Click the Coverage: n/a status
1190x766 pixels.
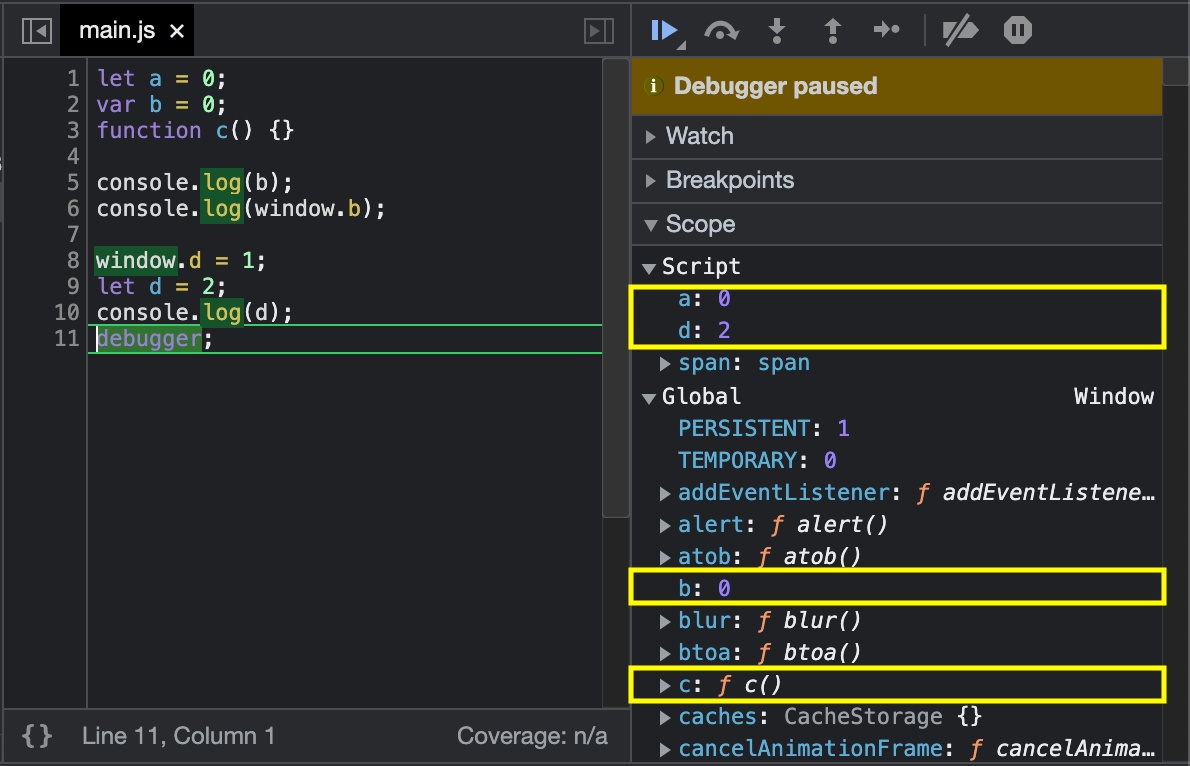[532, 736]
